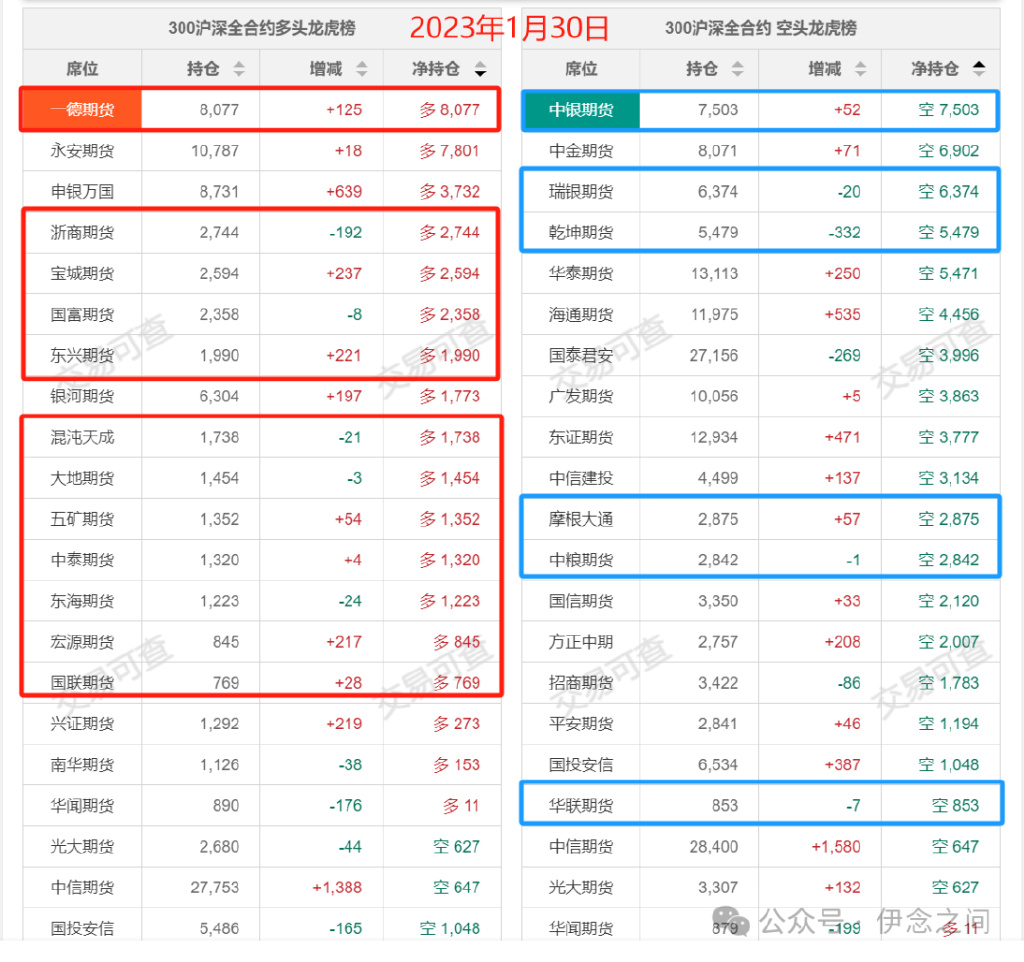The height and width of the screenshot is (962, 1024).
Task: Open 瑞银期货 seat row
Action: coord(761,191)
